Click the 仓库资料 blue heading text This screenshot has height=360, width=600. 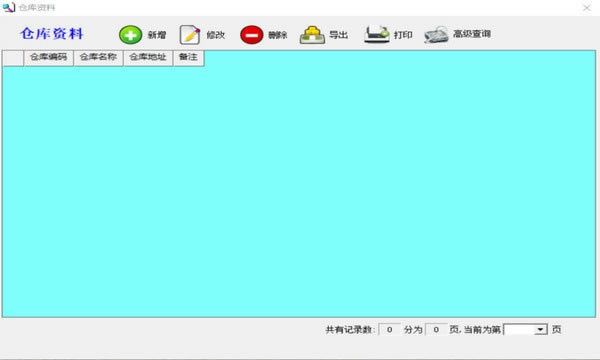click(x=52, y=34)
